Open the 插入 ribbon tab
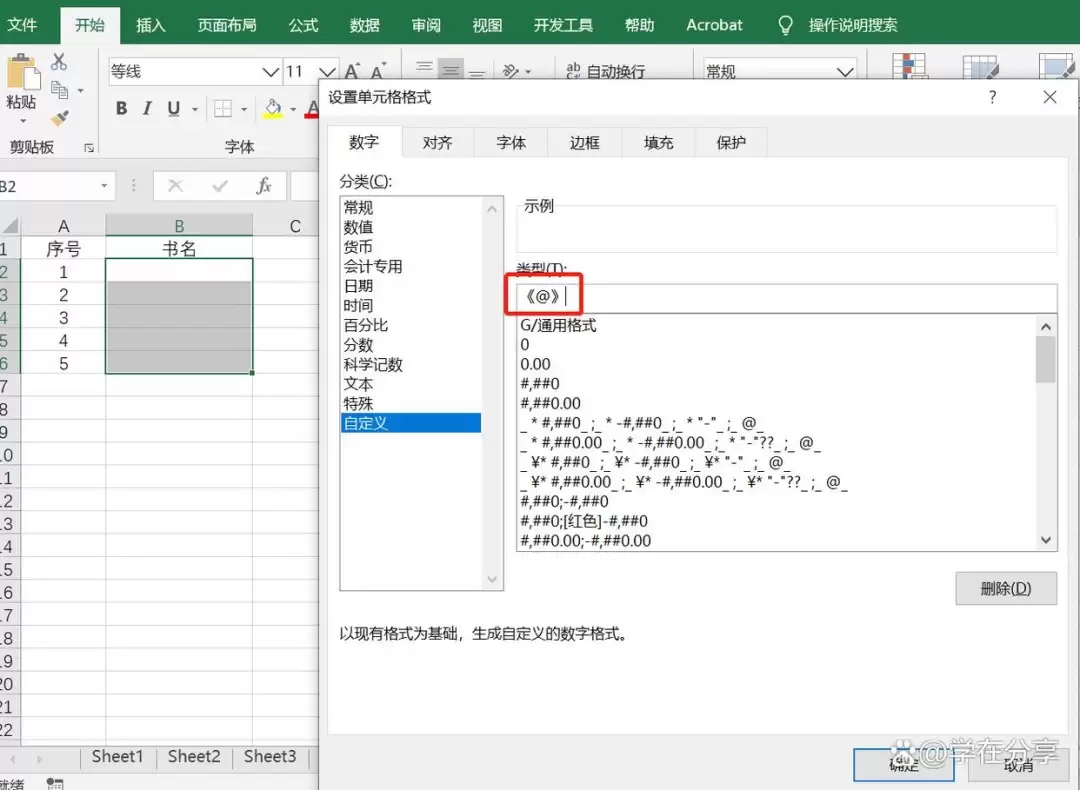Screen dimensions: 1080x790 pos(151,25)
